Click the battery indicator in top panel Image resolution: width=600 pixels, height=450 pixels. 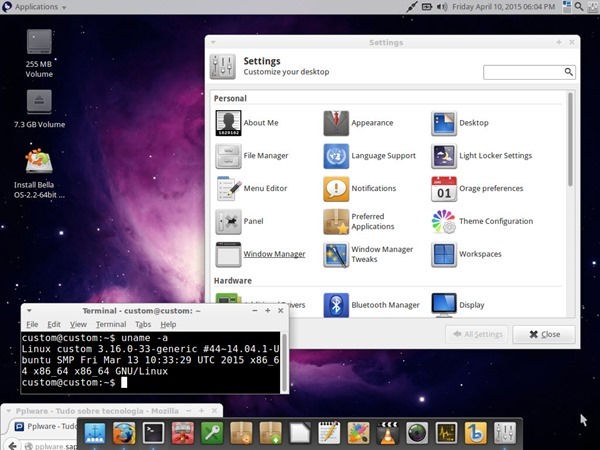click(427, 7)
